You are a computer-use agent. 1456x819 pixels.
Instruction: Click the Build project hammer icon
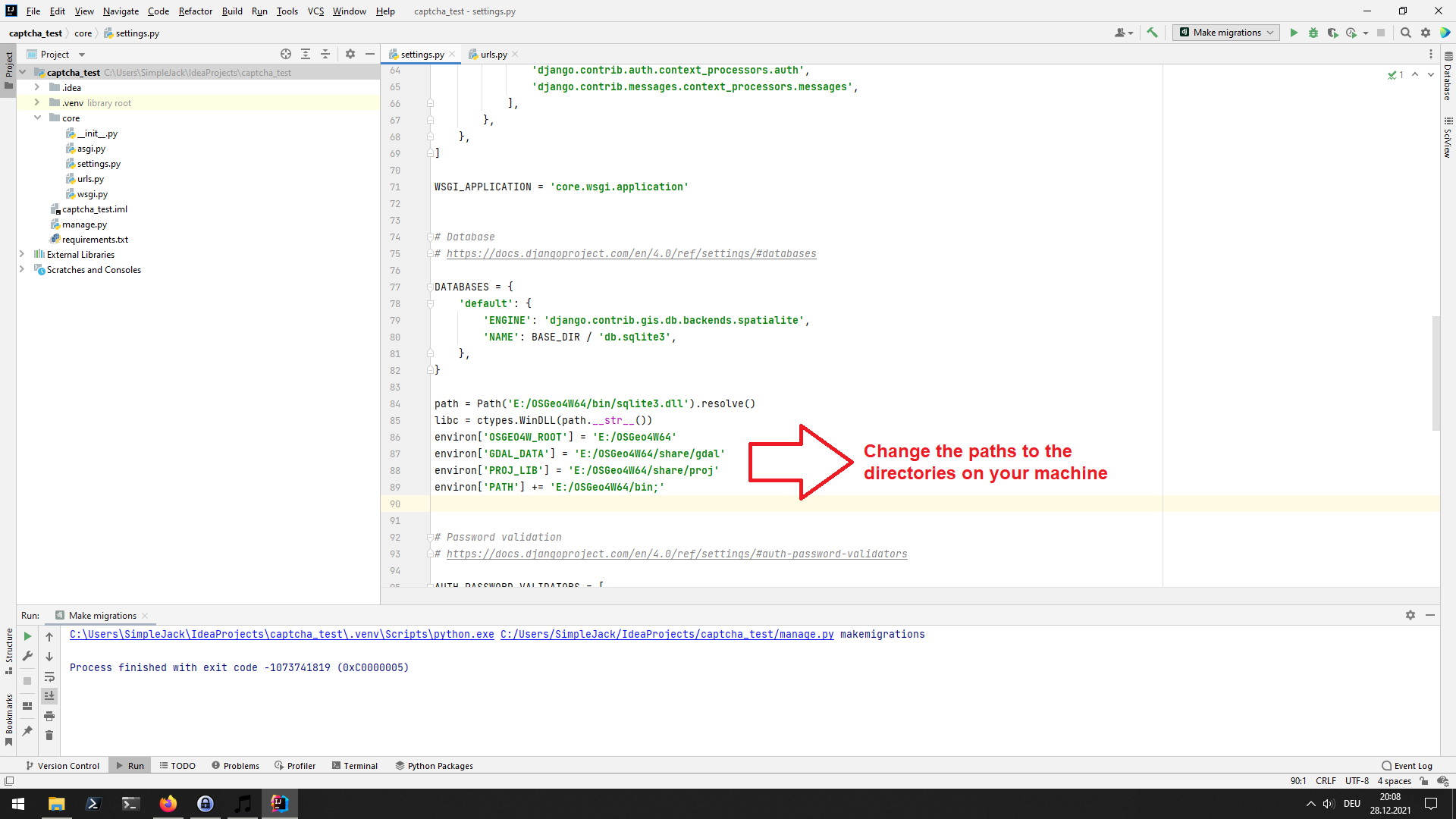click(1152, 33)
